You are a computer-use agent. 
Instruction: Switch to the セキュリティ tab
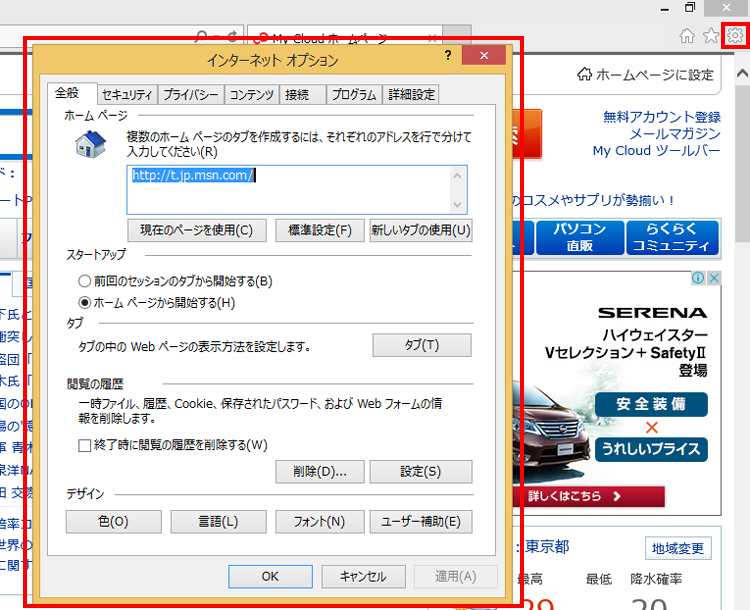(x=127, y=95)
